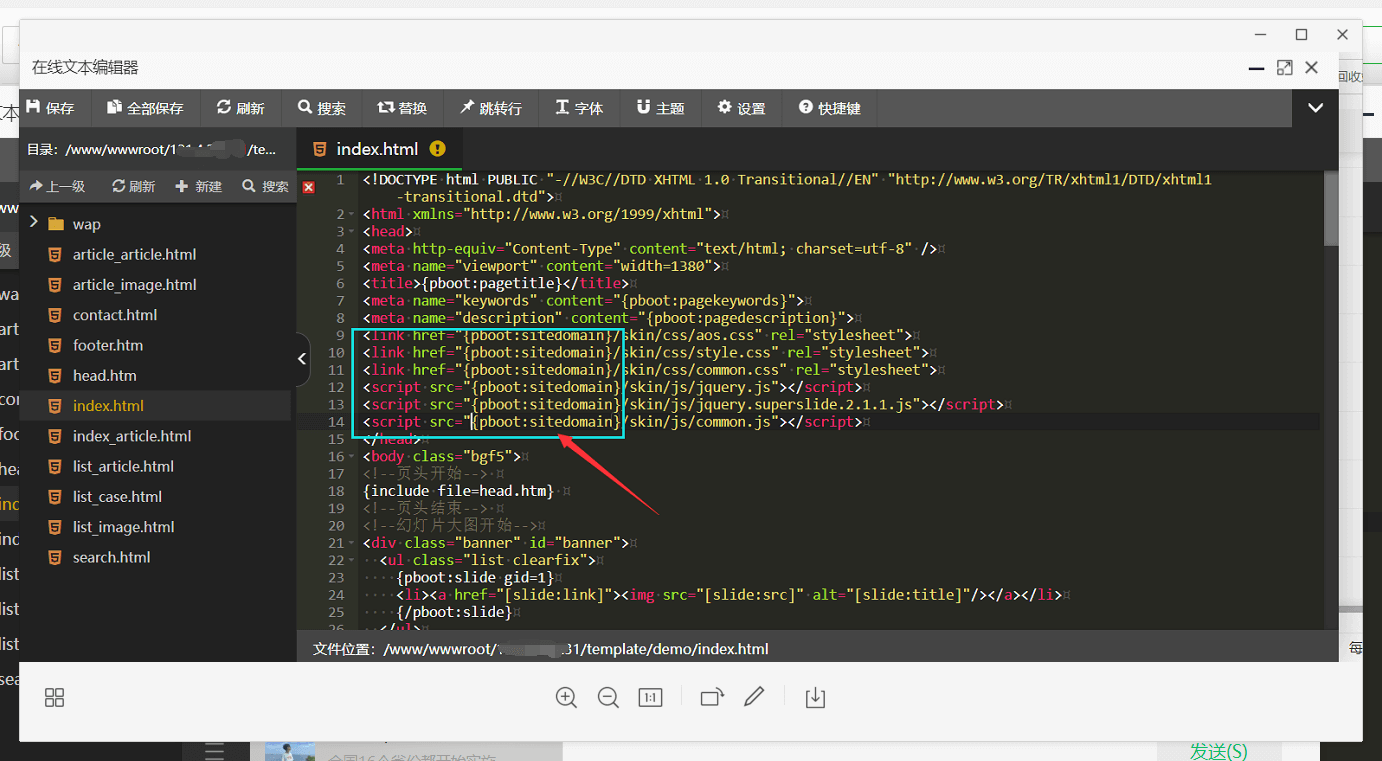Expand the wap folder
Screen dimensions: 1382x761
pos(34,223)
